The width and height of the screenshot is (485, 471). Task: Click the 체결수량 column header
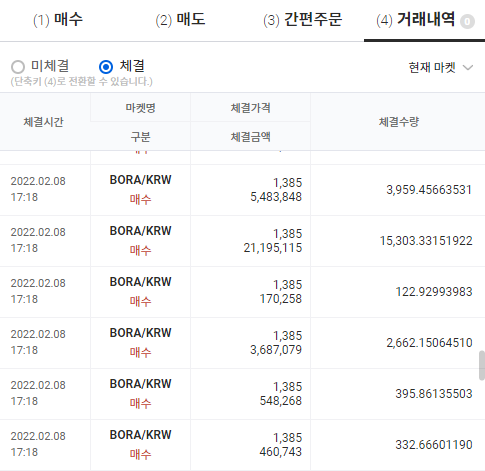pyautogui.click(x=399, y=122)
